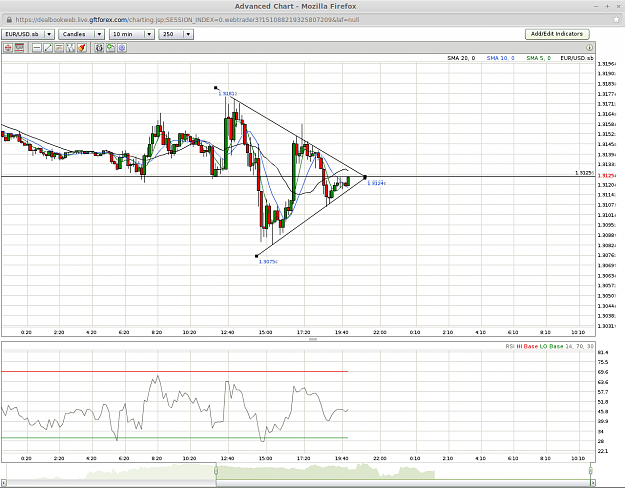Click the EUR/USD.sb chart legend label

pyautogui.click(x=577, y=58)
